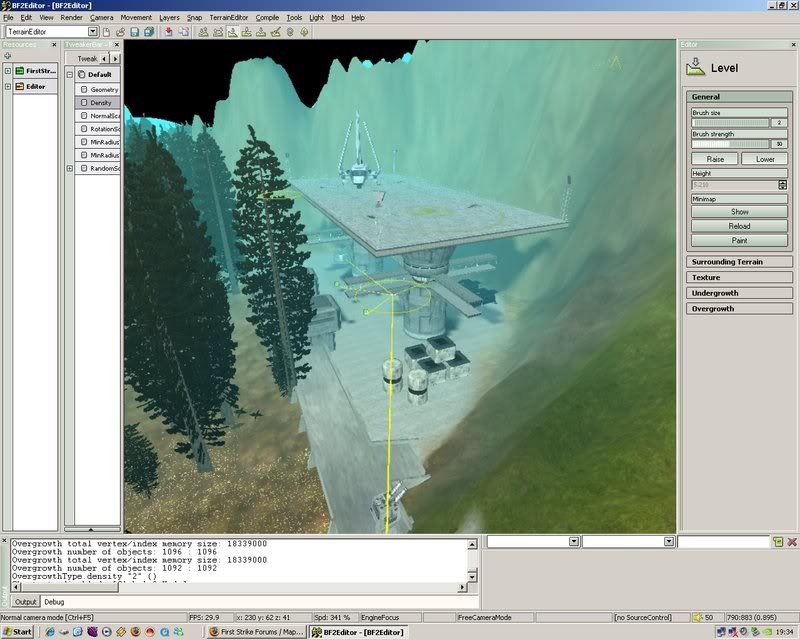The image size is (800, 640).
Task: Click the console command input field
Action: click(723, 541)
